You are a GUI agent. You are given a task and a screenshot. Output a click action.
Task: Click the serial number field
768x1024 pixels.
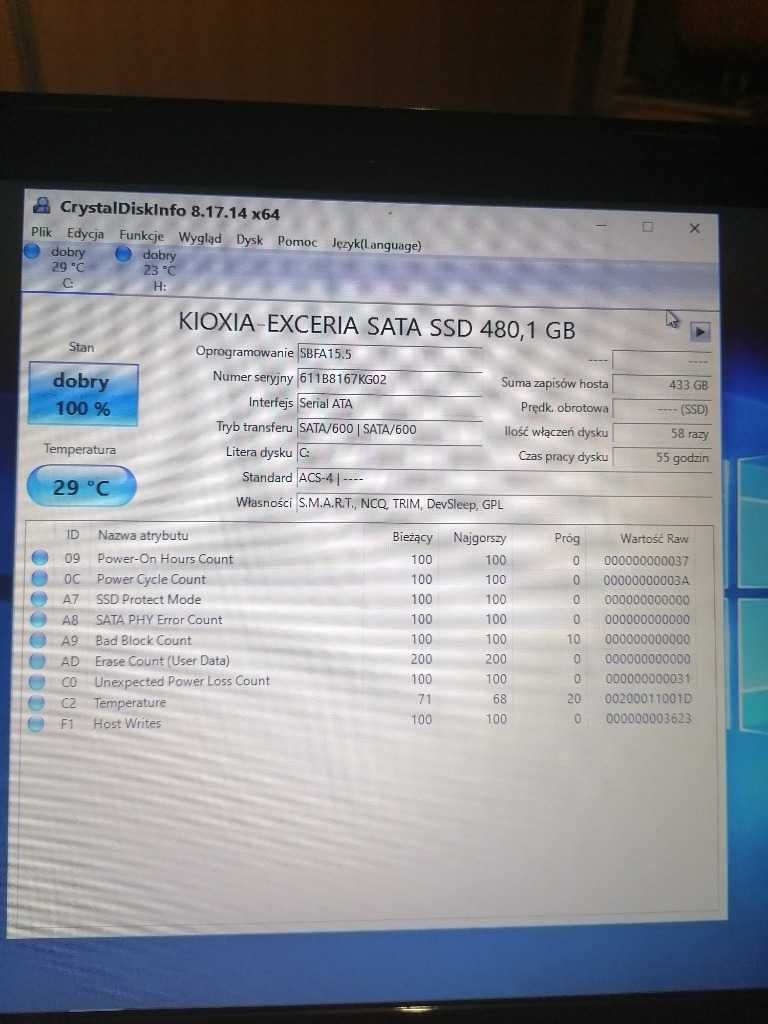389,379
